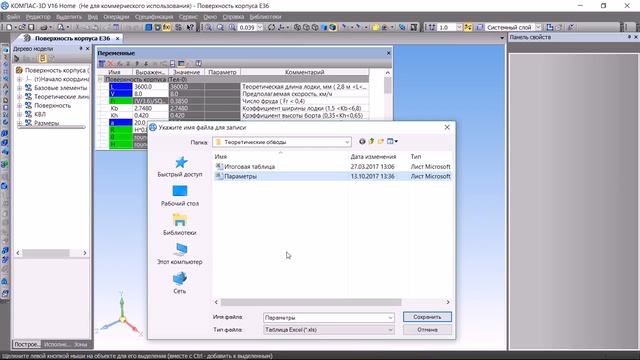The height and width of the screenshot is (360, 640).
Task: Open Сеть network location
Action: click(180, 283)
